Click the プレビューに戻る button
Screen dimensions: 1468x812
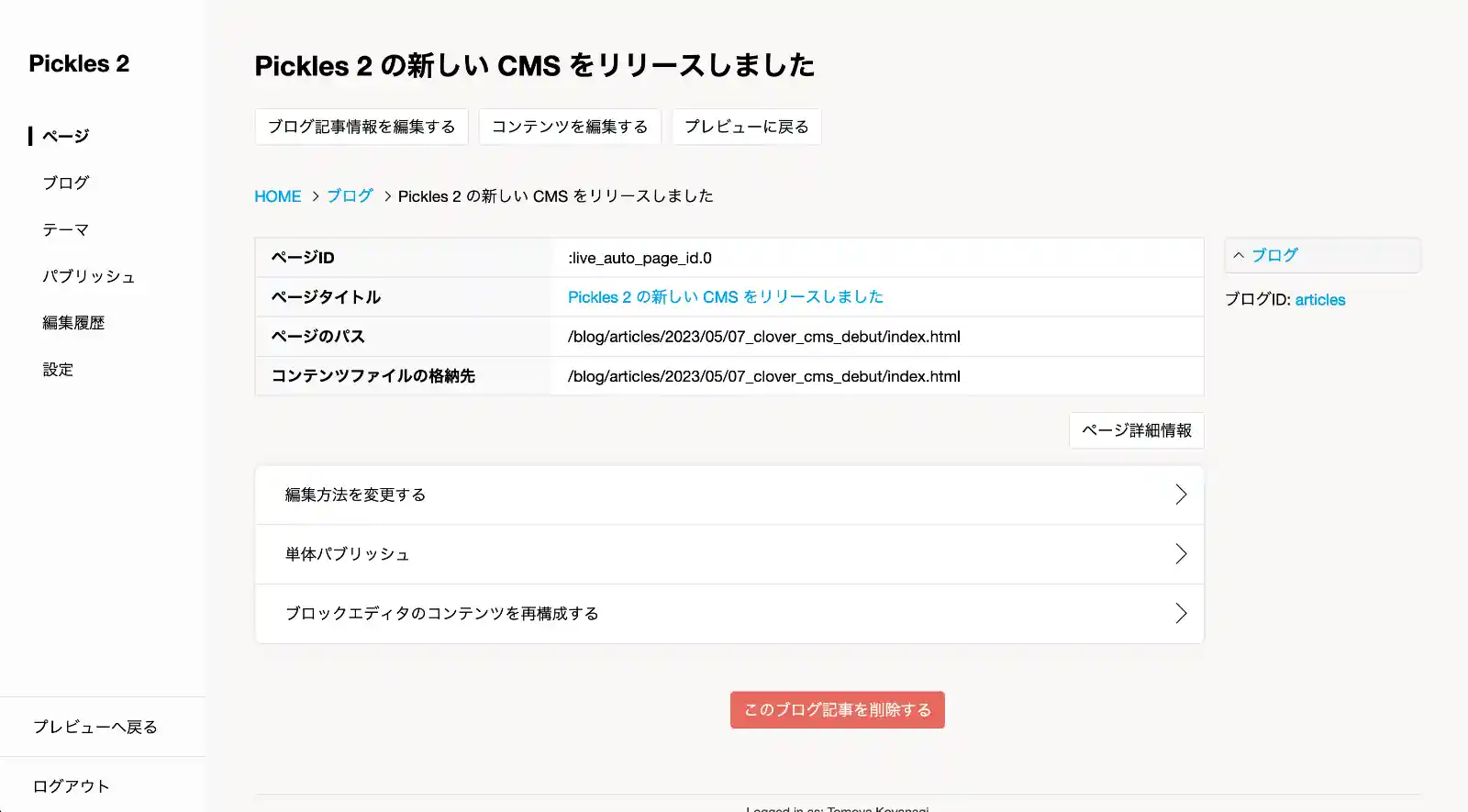tap(747, 127)
